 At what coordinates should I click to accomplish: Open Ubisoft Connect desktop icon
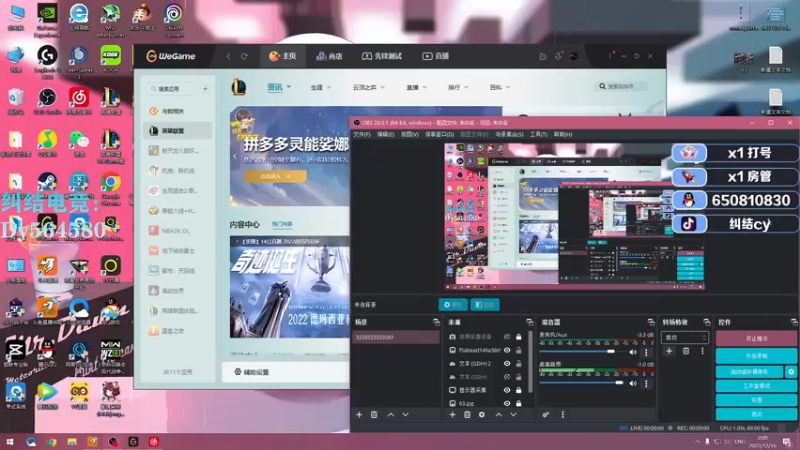(x=173, y=20)
